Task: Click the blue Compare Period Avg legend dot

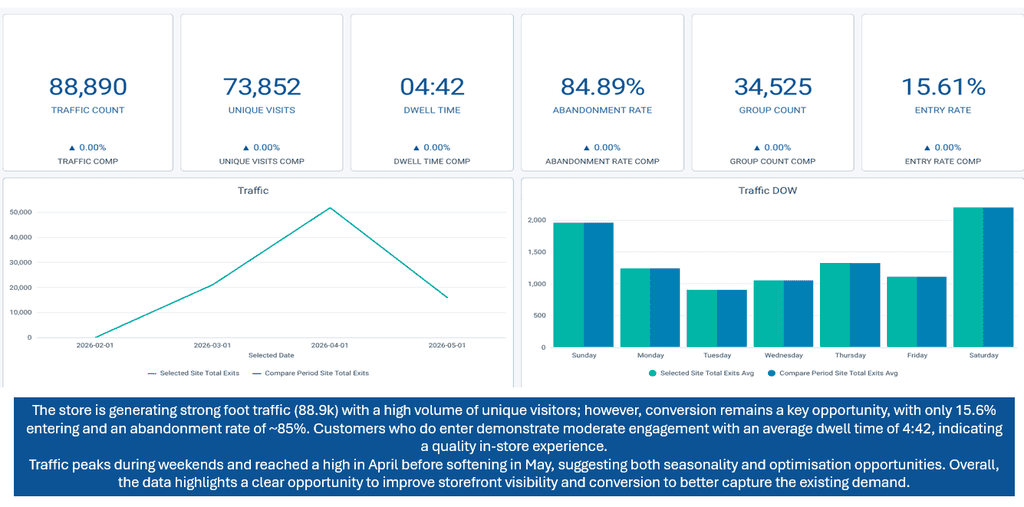Action: point(771,373)
